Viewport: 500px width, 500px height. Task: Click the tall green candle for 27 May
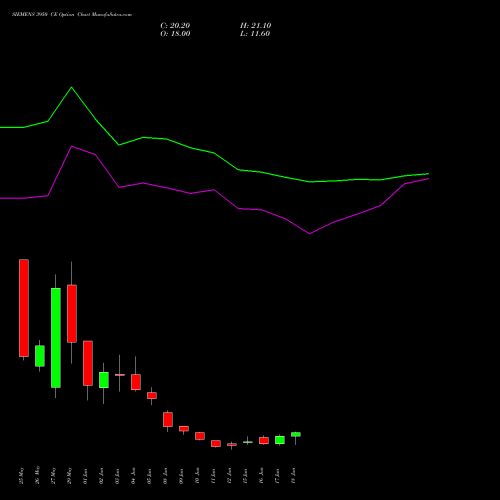56,338
